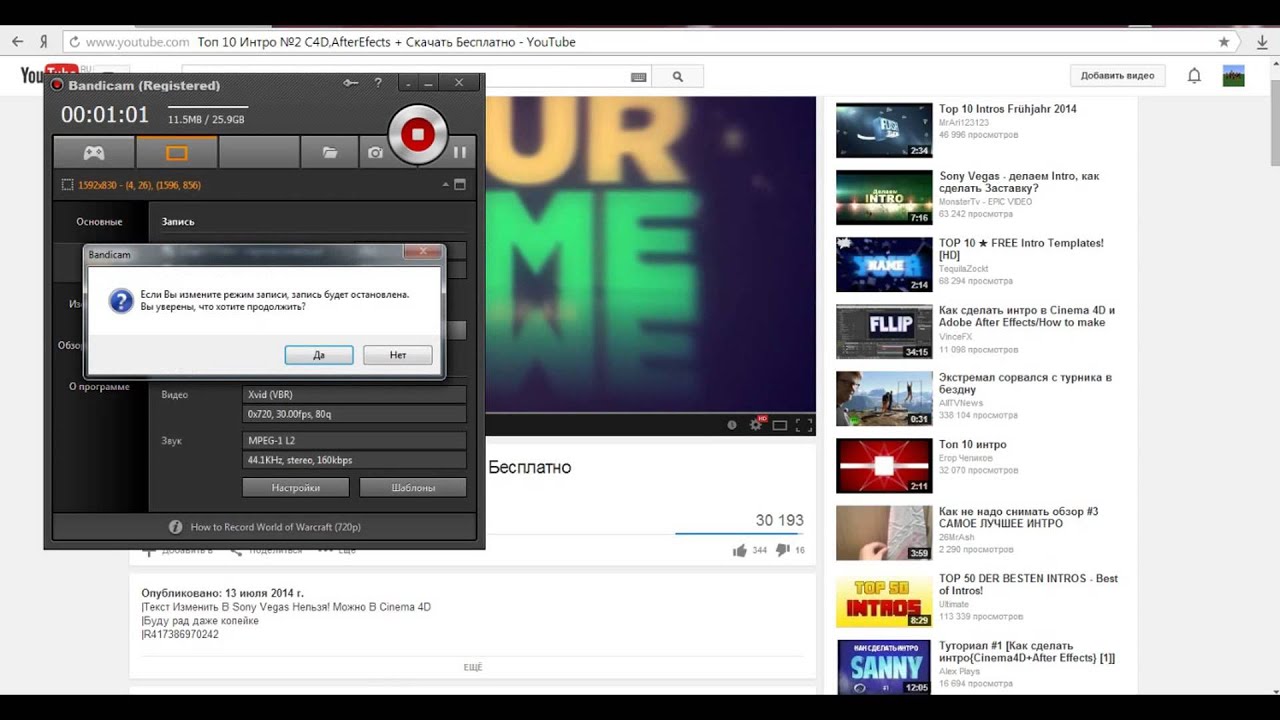The height and width of the screenshot is (720, 1280).
Task: Click the Xvid (VBR) video codec field
Action: 355,394
